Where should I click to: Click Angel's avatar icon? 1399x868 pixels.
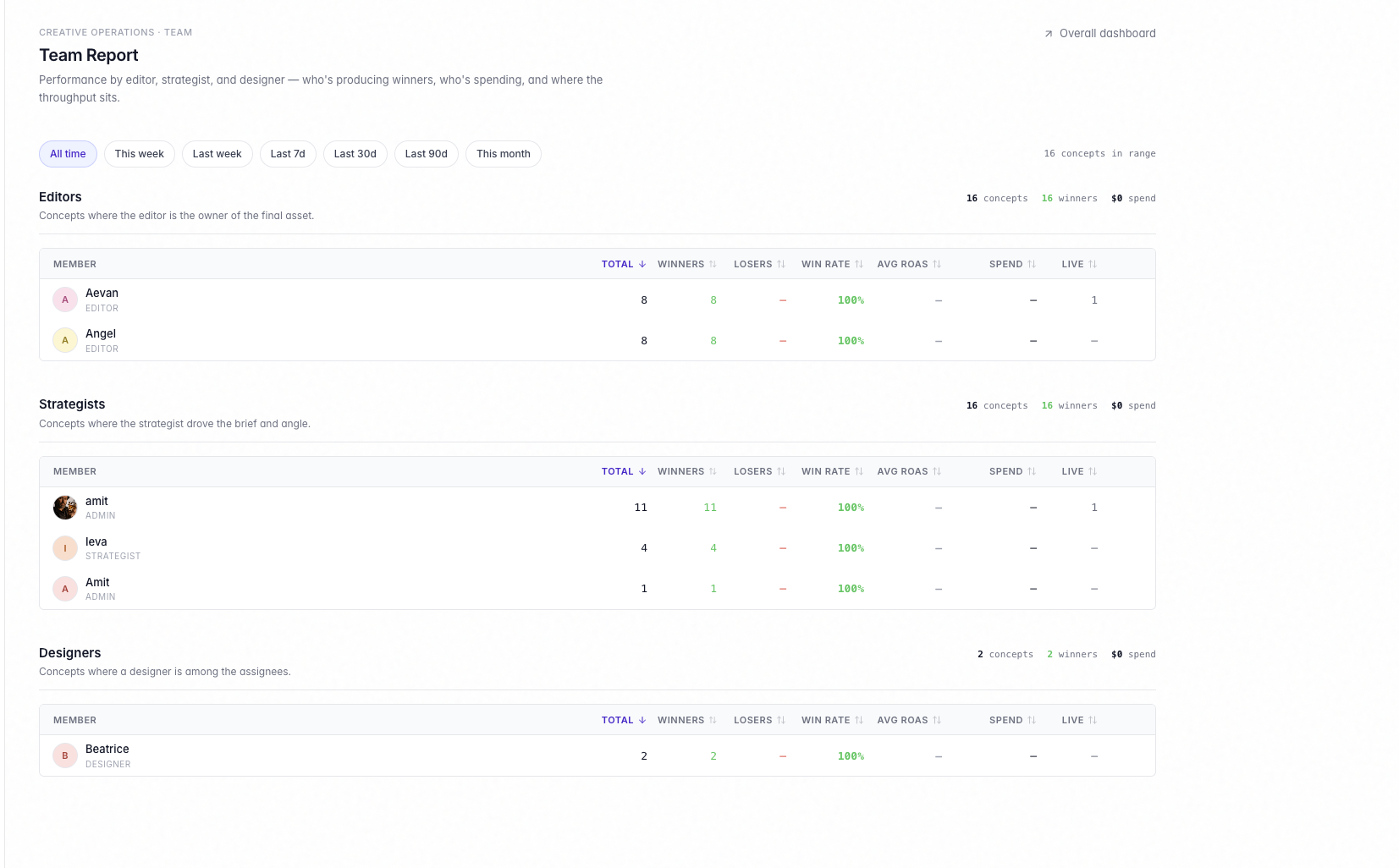[64, 340]
